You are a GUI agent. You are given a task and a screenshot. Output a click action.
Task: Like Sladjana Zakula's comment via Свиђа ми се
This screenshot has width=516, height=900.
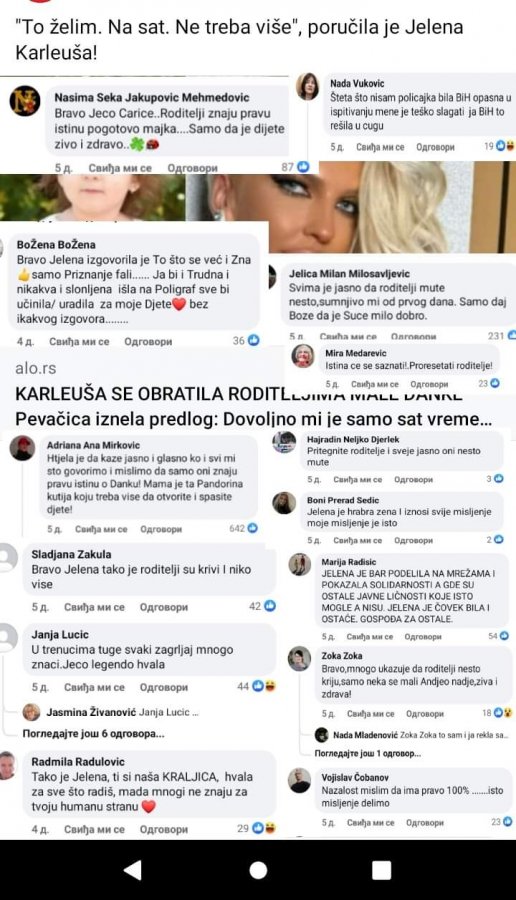tap(94, 607)
